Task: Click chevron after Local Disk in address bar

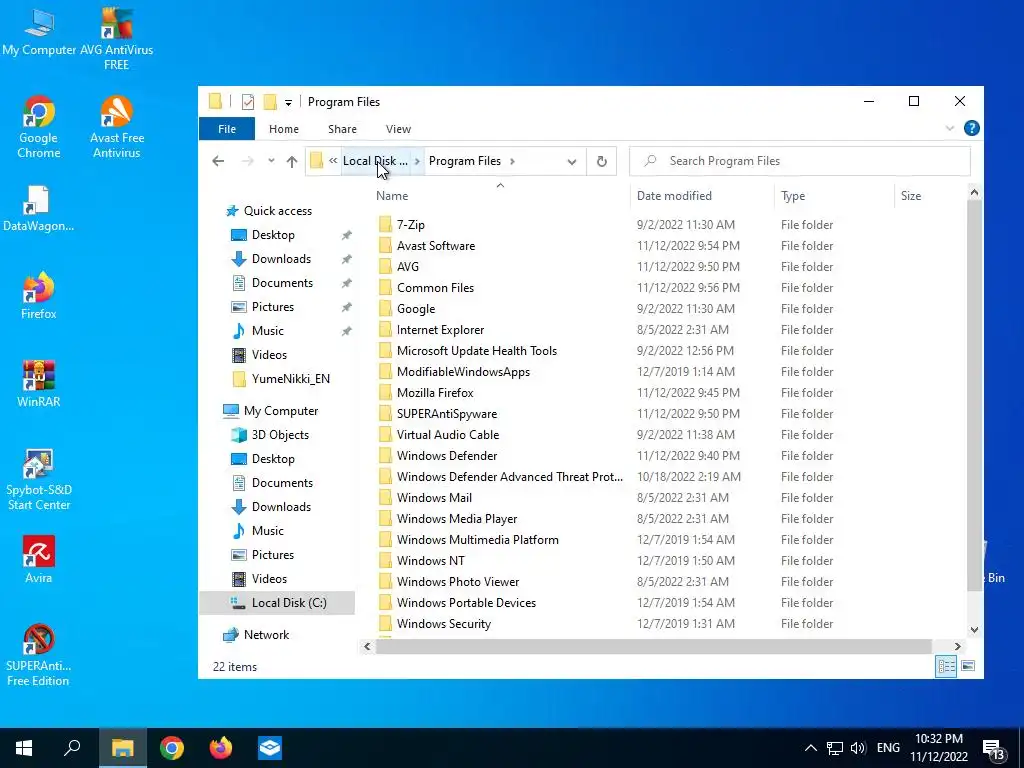Action: (x=417, y=161)
